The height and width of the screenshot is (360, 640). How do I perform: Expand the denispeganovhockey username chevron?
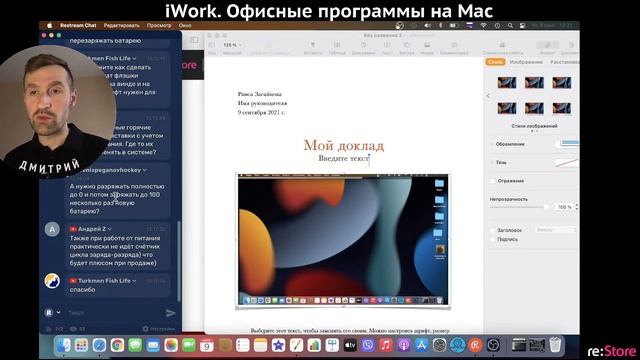pyautogui.click(x=144, y=170)
